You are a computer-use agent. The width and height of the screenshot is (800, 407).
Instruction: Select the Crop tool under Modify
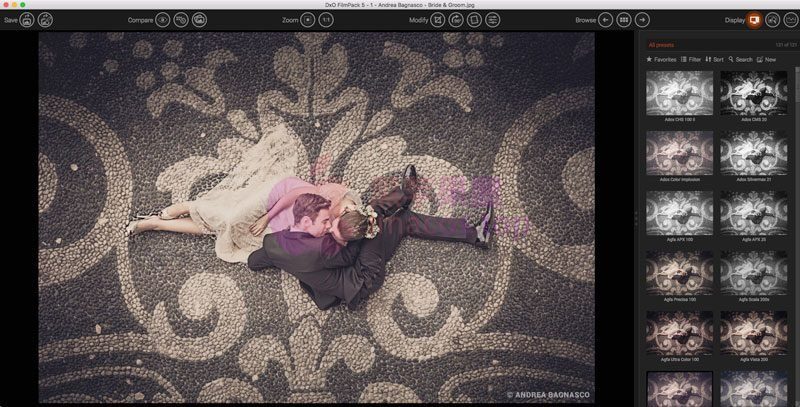click(438, 20)
